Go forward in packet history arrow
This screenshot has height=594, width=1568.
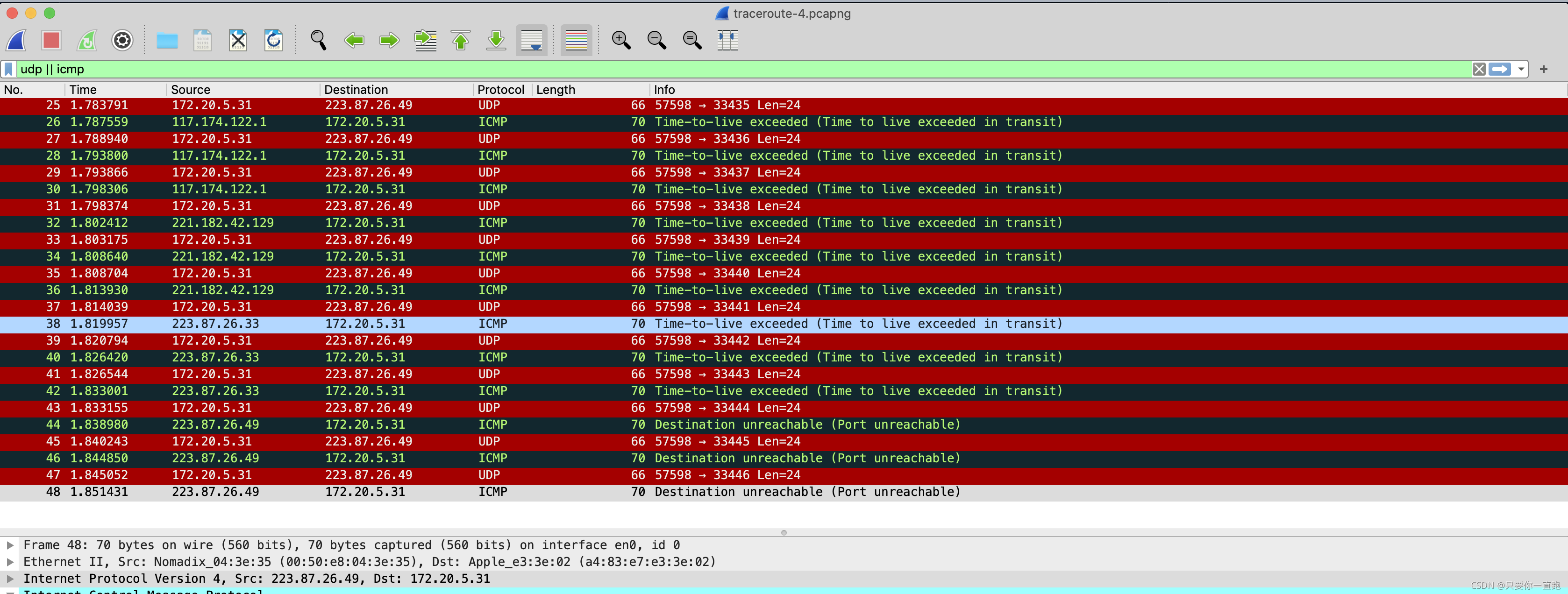[x=390, y=41]
